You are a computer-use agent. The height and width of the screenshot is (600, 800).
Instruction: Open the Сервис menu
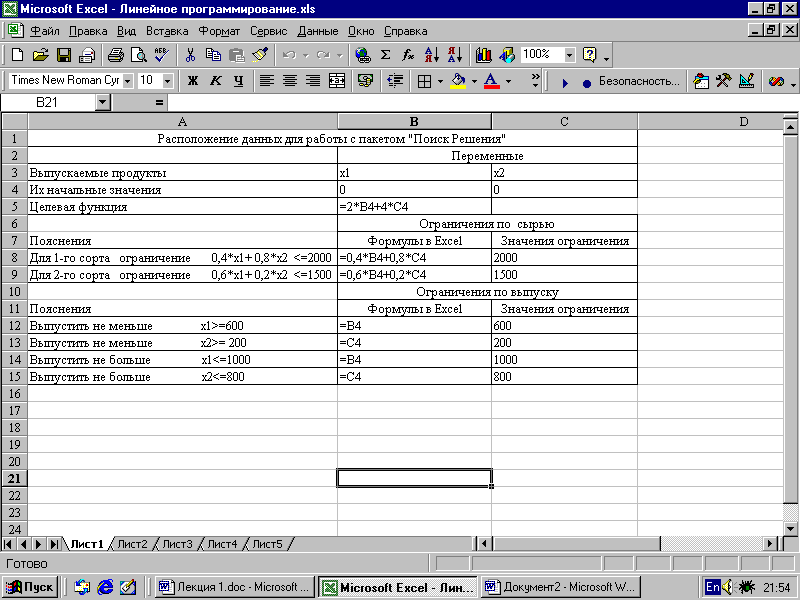268,31
